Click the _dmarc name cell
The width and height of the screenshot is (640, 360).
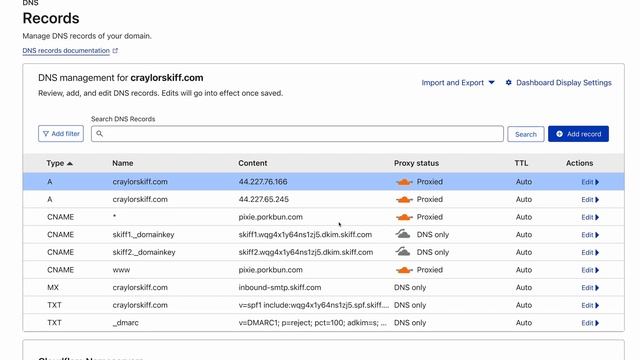click(126, 323)
